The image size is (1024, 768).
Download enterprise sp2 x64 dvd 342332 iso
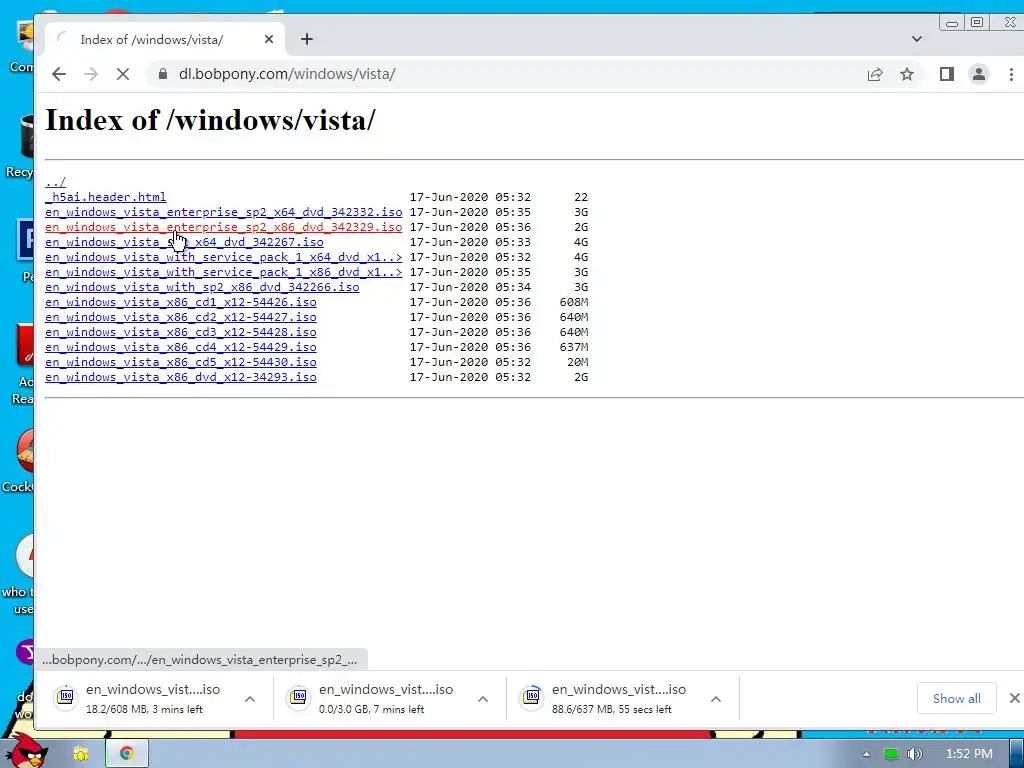tap(223, 212)
